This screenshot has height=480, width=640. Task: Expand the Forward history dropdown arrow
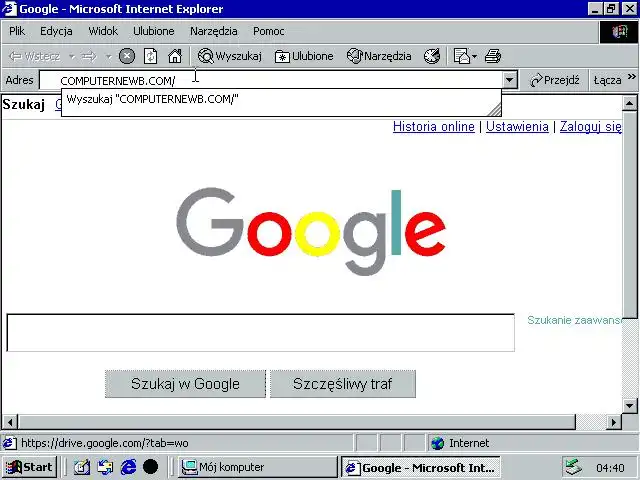(109, 56)
